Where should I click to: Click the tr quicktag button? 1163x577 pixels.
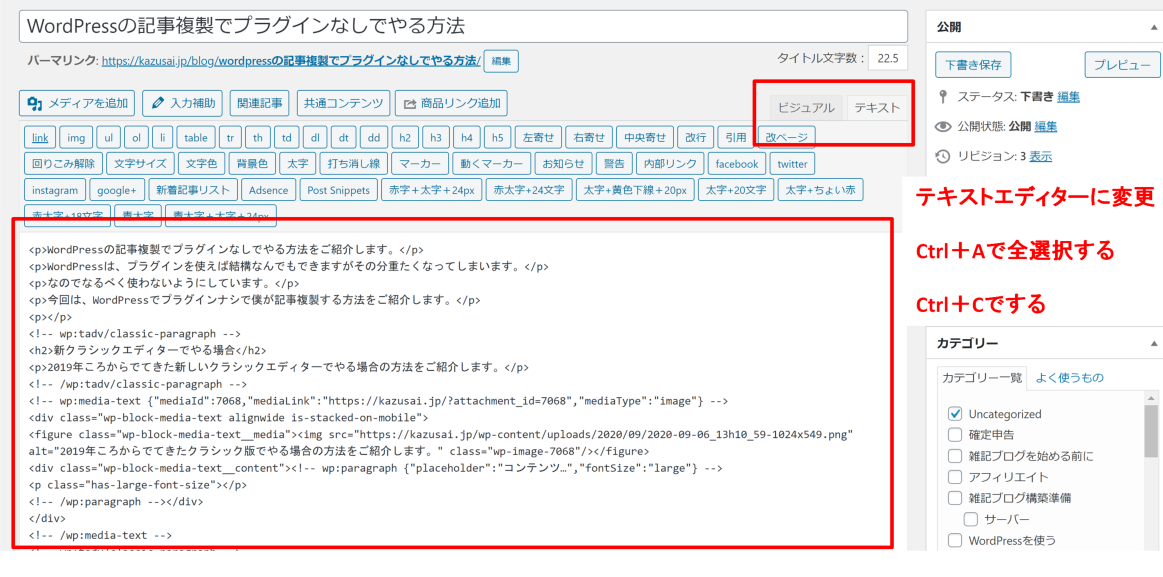click(231, 138)
